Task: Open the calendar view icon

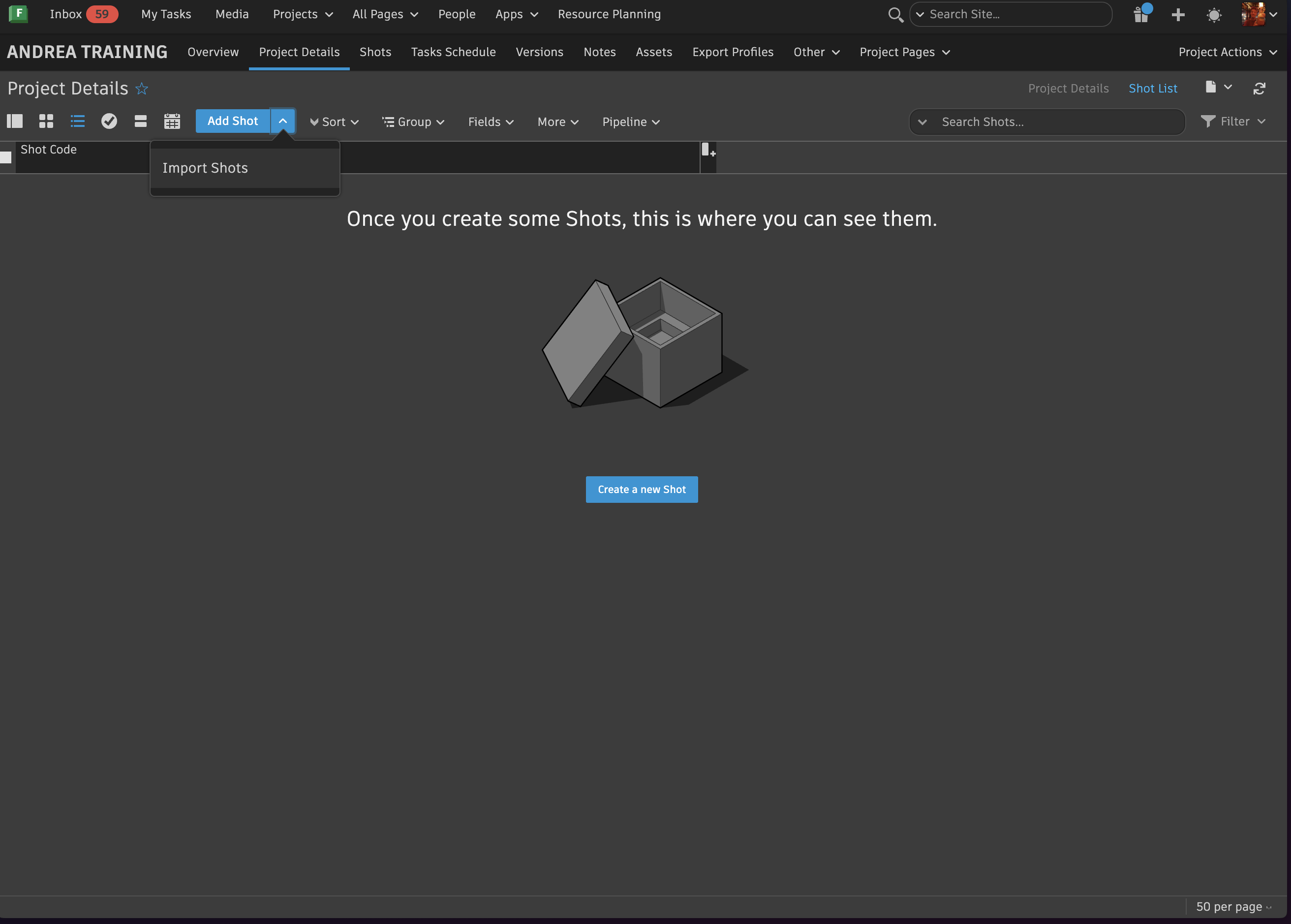Action: (172, 121)
